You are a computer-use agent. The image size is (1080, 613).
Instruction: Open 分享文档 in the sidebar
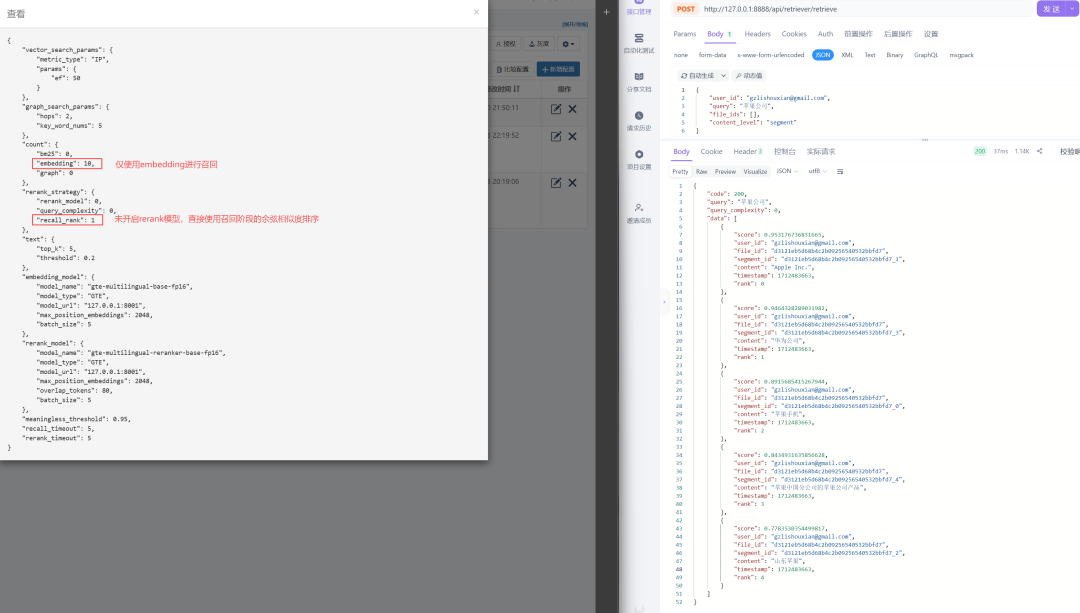pos(639,82)
